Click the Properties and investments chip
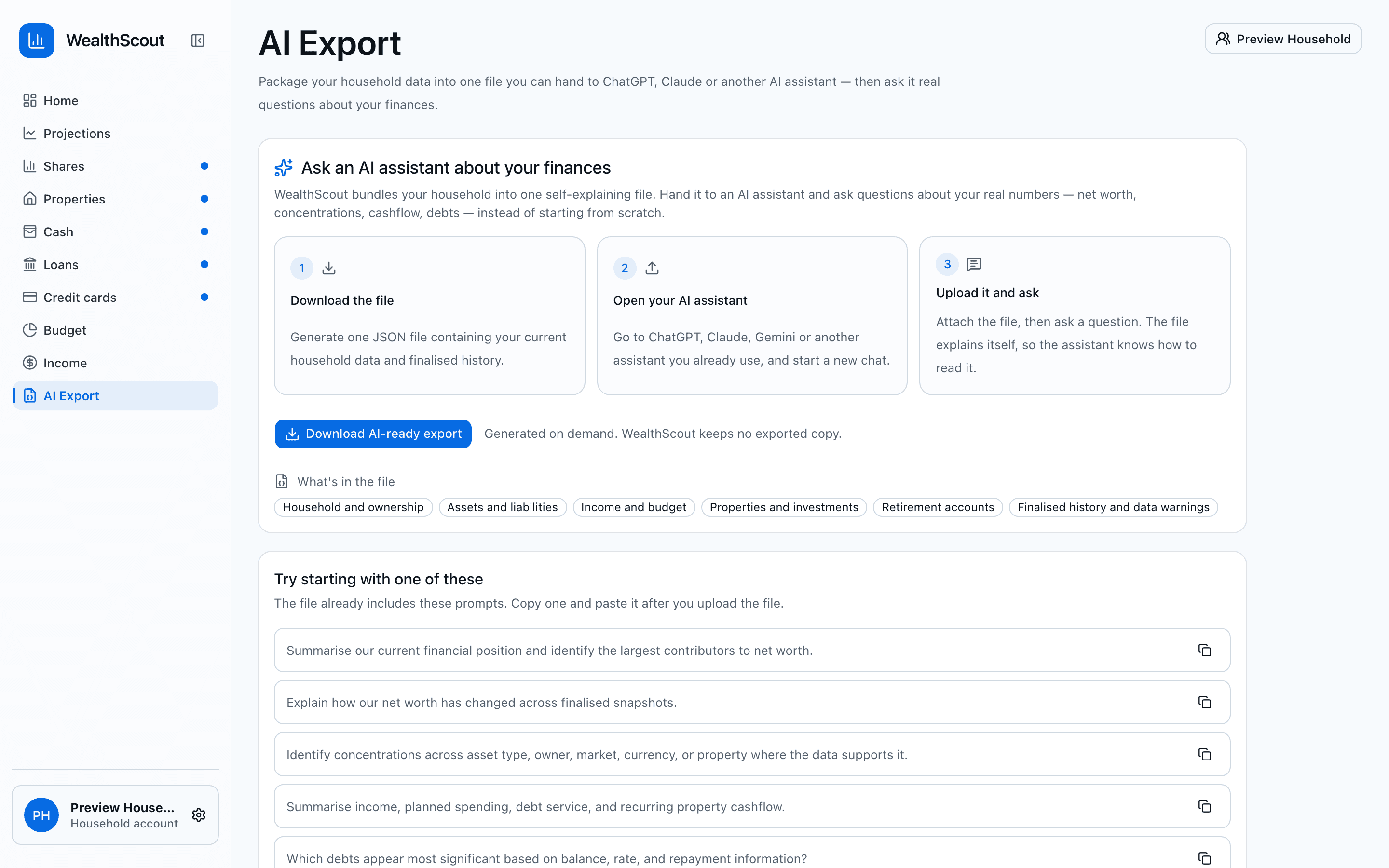Viewport: 1389px width, 868px height. 784,507
